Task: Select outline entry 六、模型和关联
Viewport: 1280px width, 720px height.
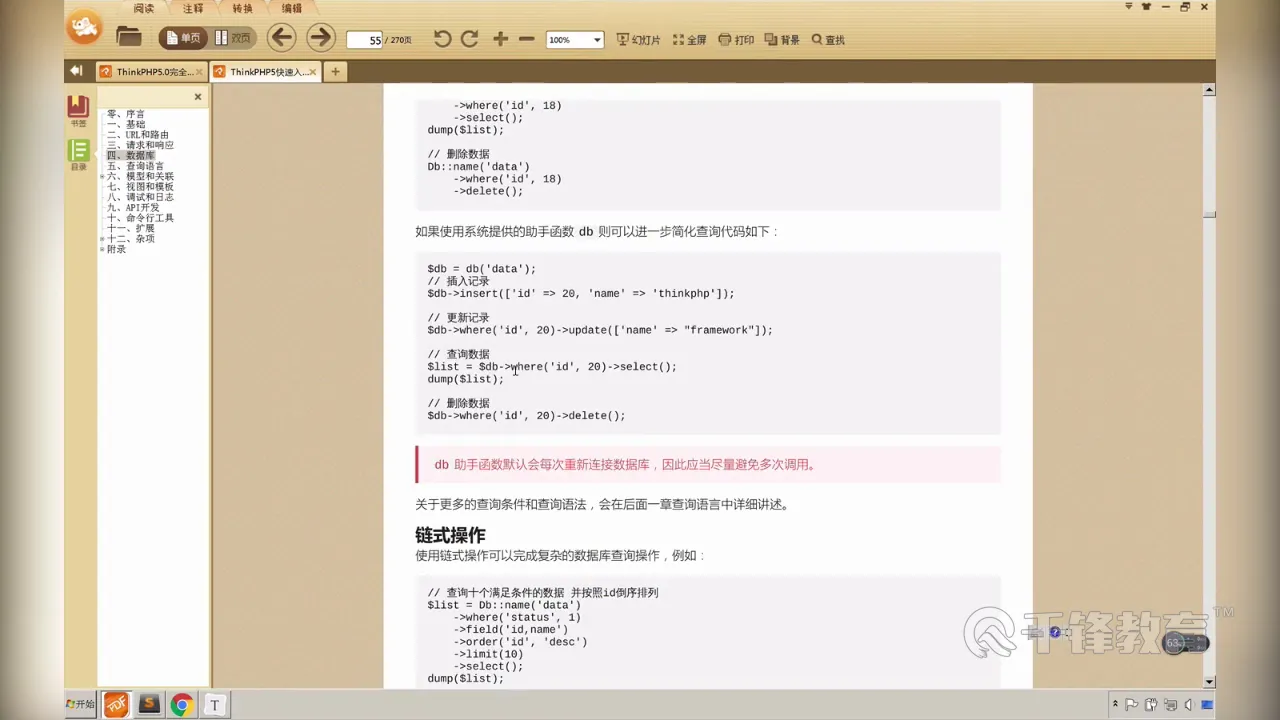Action: click(x=140, y=176)
